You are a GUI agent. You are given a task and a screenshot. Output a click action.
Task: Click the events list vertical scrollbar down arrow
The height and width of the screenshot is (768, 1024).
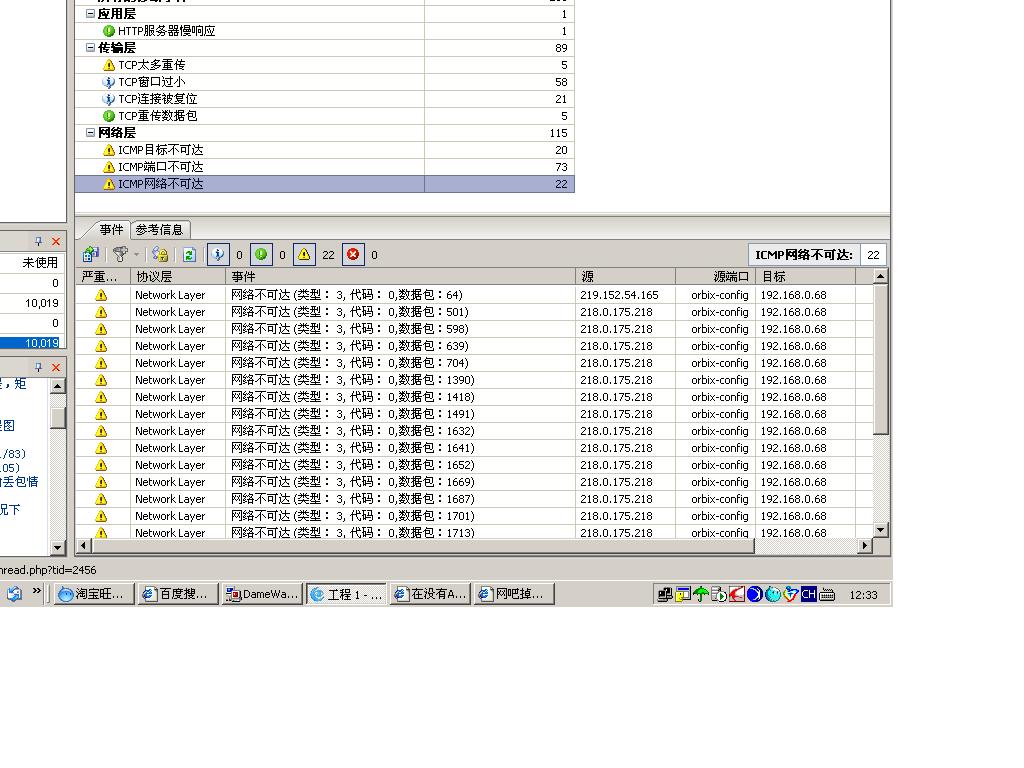click(881, 530)
